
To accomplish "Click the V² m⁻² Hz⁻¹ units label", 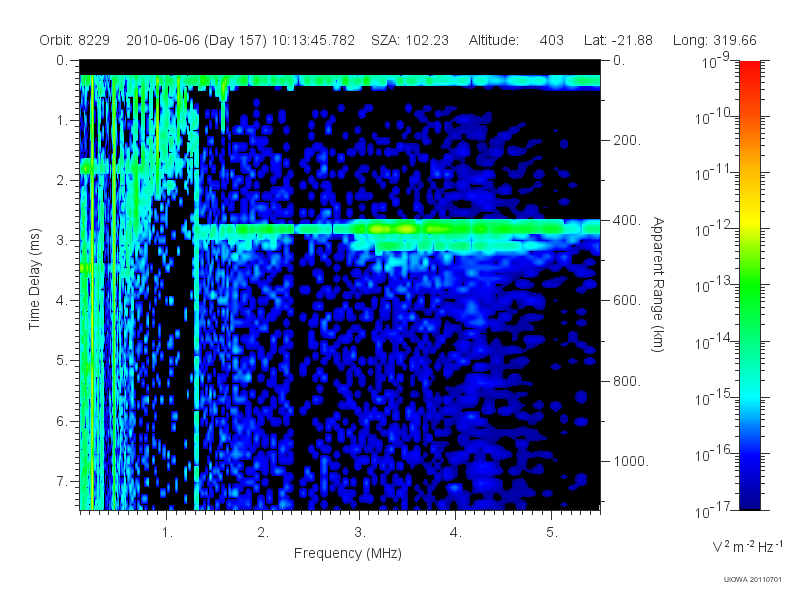I will pyautogui.click(x=748, y=546).
